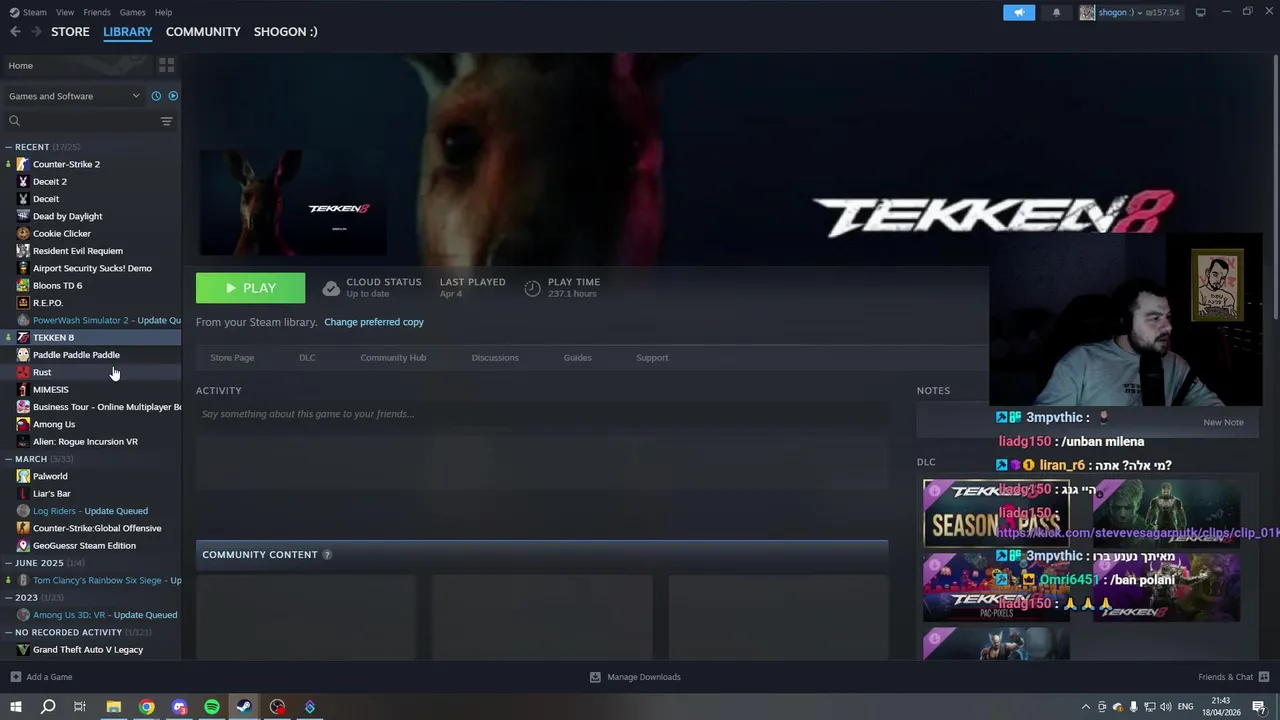Open the notifications bell
Viewport: 1280px width, 720px height.
(x=1056, y=12)
